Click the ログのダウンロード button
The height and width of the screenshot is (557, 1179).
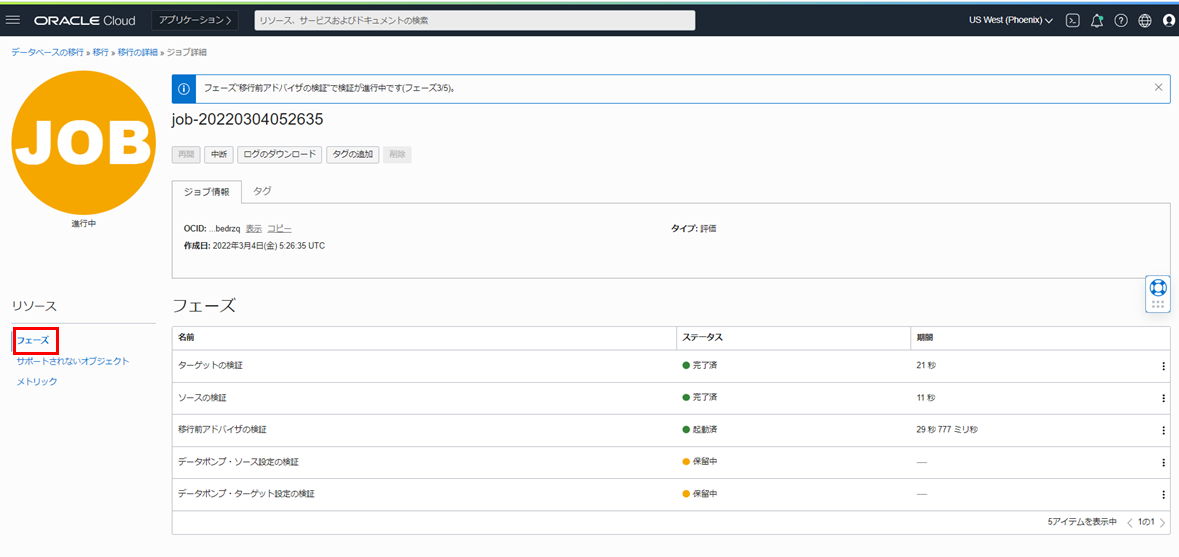[279, 154]
